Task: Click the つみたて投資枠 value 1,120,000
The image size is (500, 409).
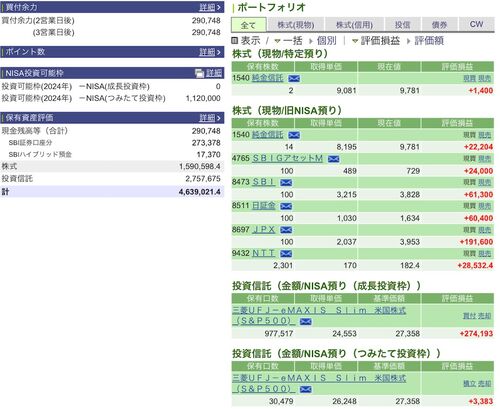Action: click(x=203, y=98)
